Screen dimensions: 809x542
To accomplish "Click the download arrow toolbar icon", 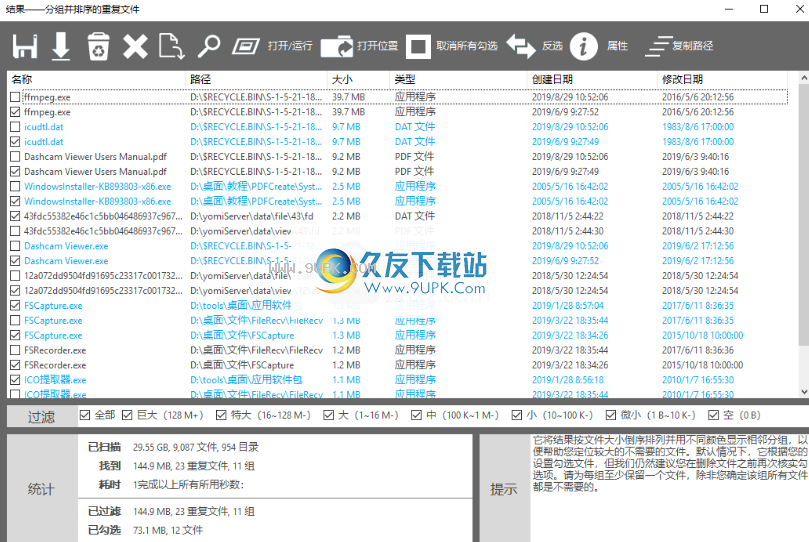I will [61, 46].
